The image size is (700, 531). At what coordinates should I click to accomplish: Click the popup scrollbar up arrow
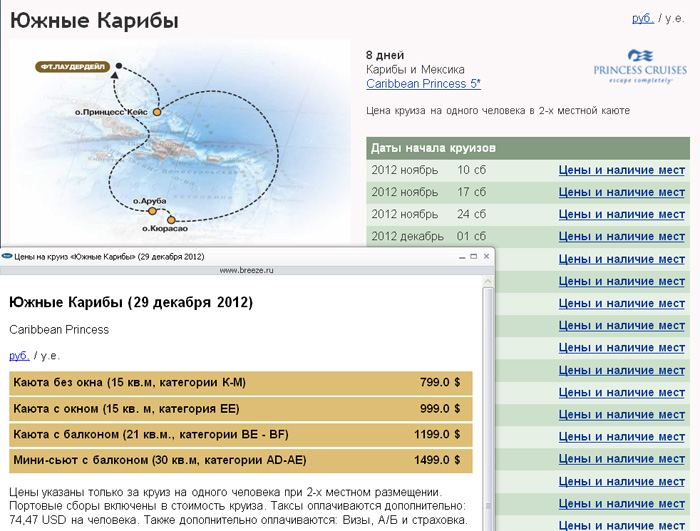click(x=488, y=281)
